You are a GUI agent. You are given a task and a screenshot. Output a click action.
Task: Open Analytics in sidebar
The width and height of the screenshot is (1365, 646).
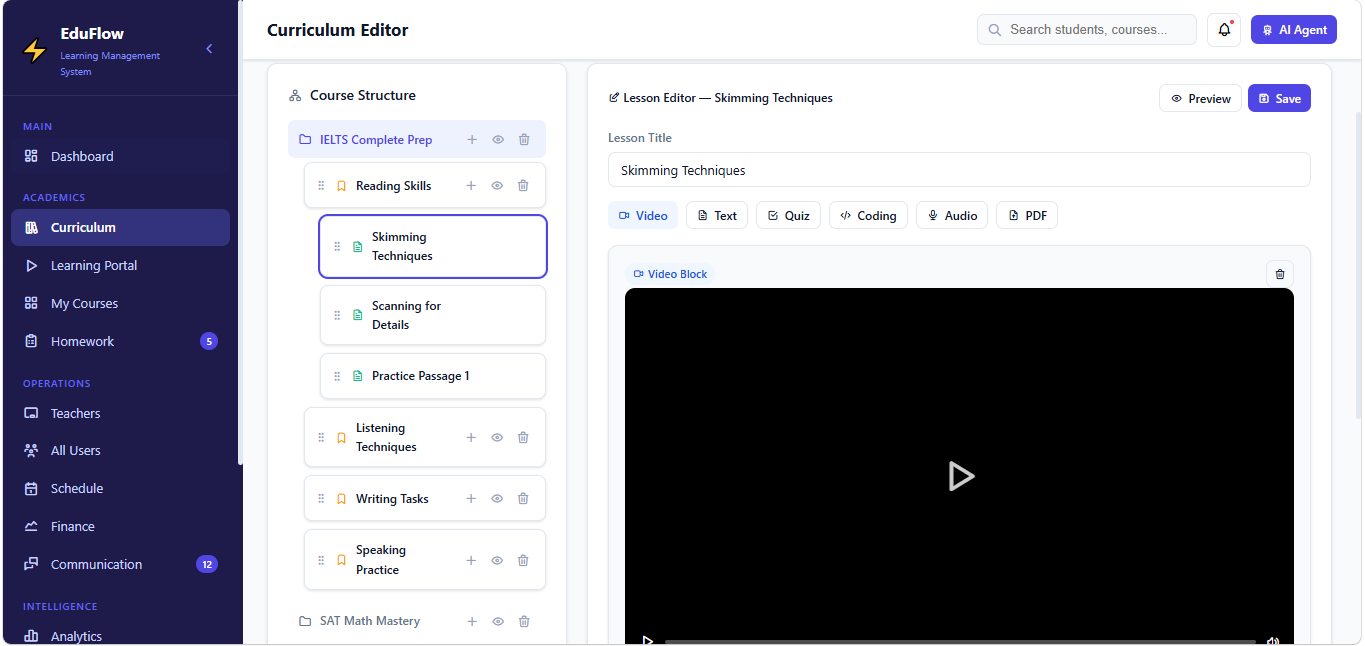click(120, 636)
